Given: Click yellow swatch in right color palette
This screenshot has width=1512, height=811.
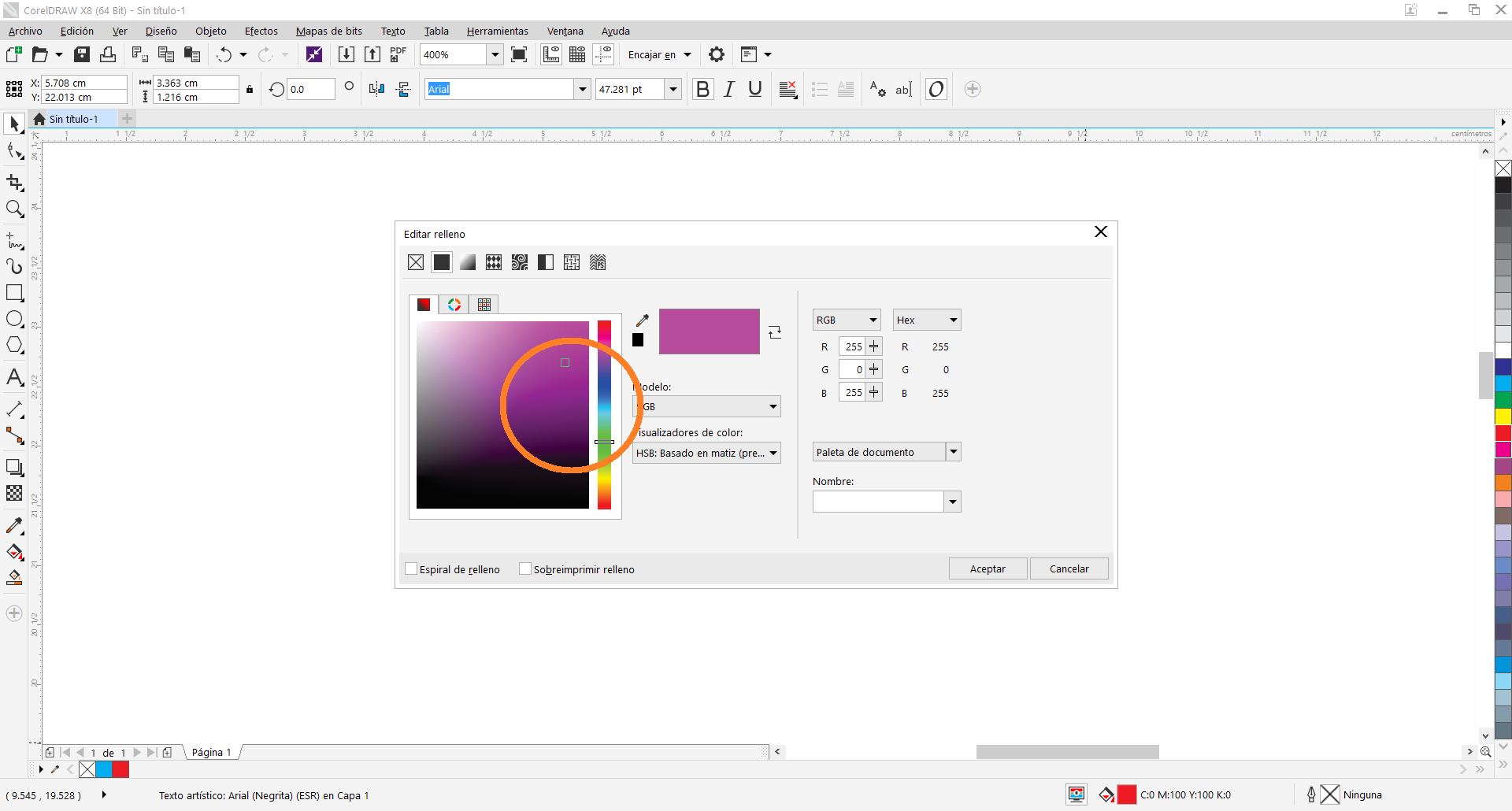Looking at the screenshot, I should (1503, 417).
